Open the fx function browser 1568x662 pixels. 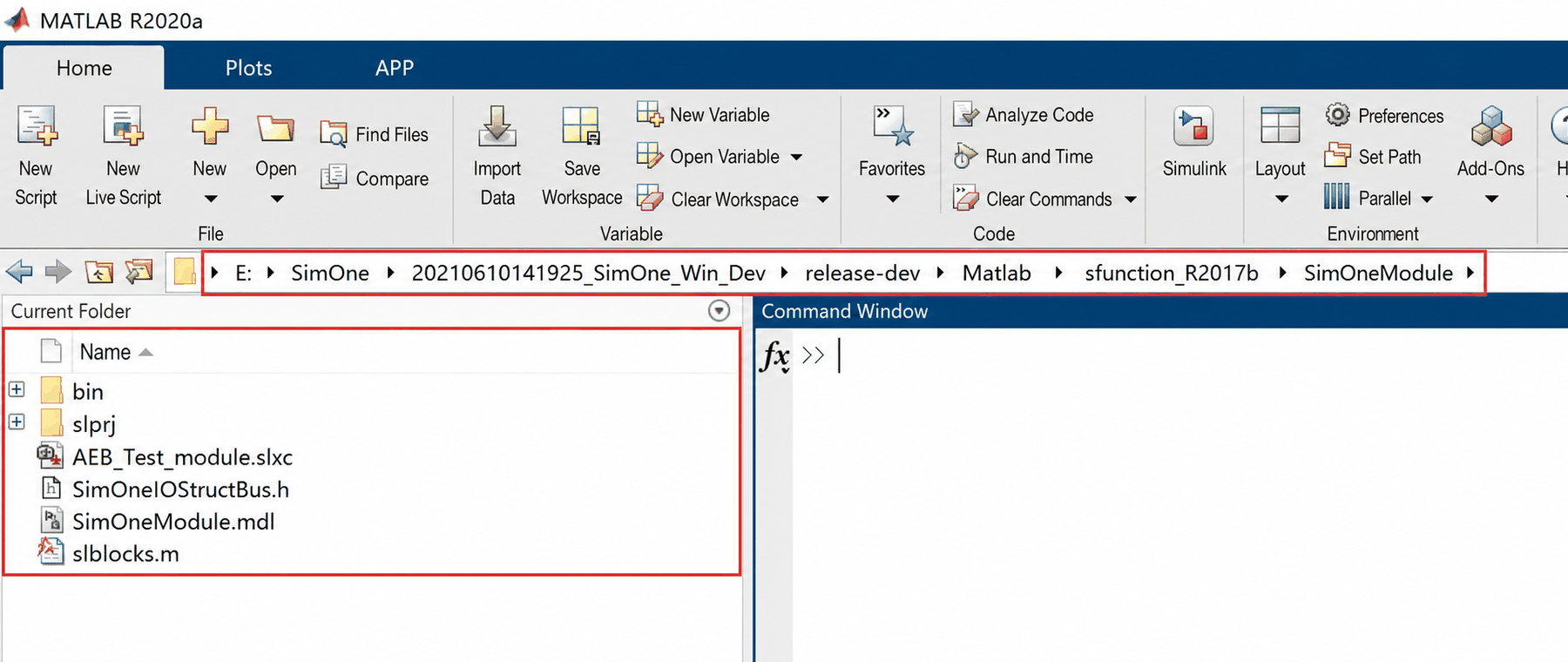click(x=774, y=356)
